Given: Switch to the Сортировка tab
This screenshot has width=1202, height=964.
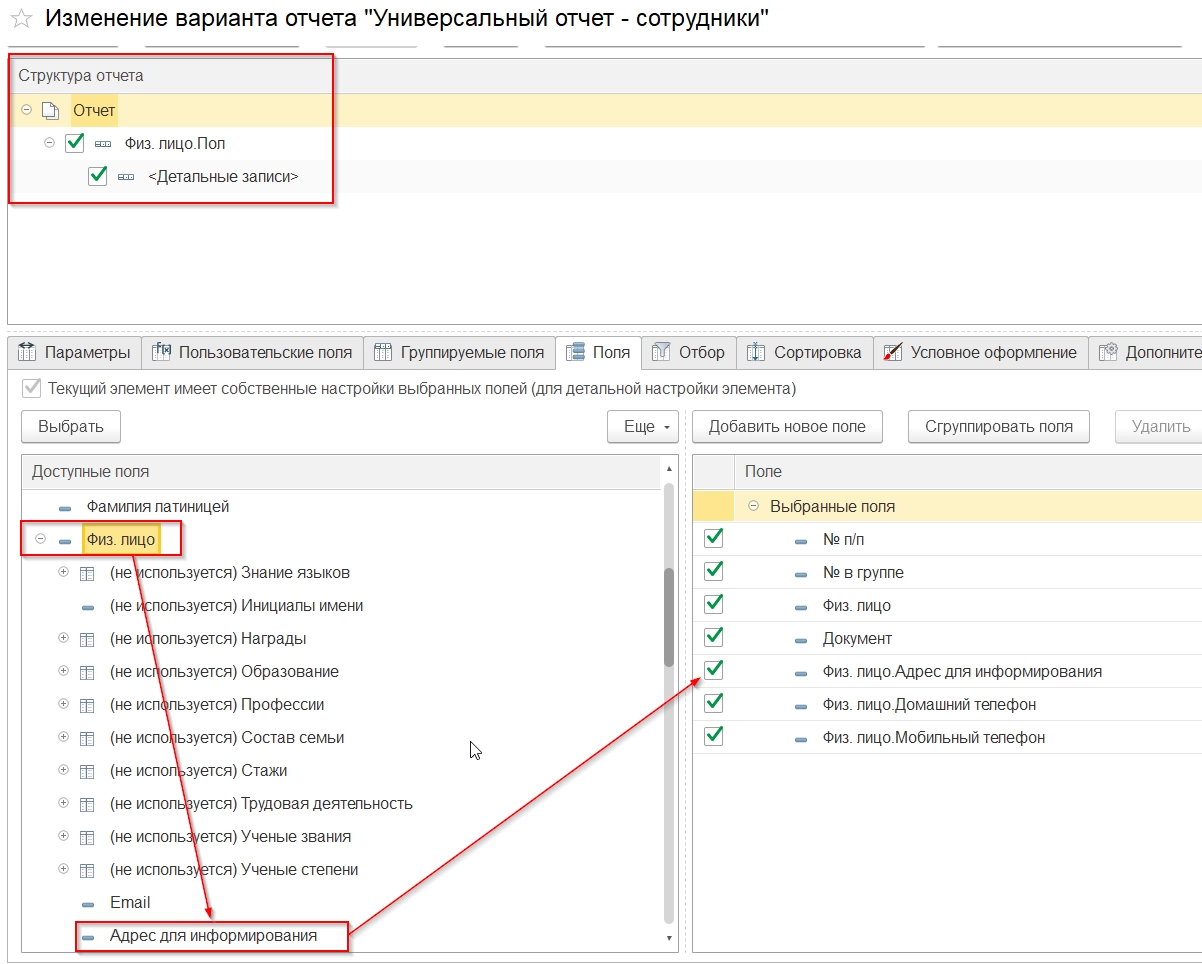Looking at the screenshot, I should [805, 352].
